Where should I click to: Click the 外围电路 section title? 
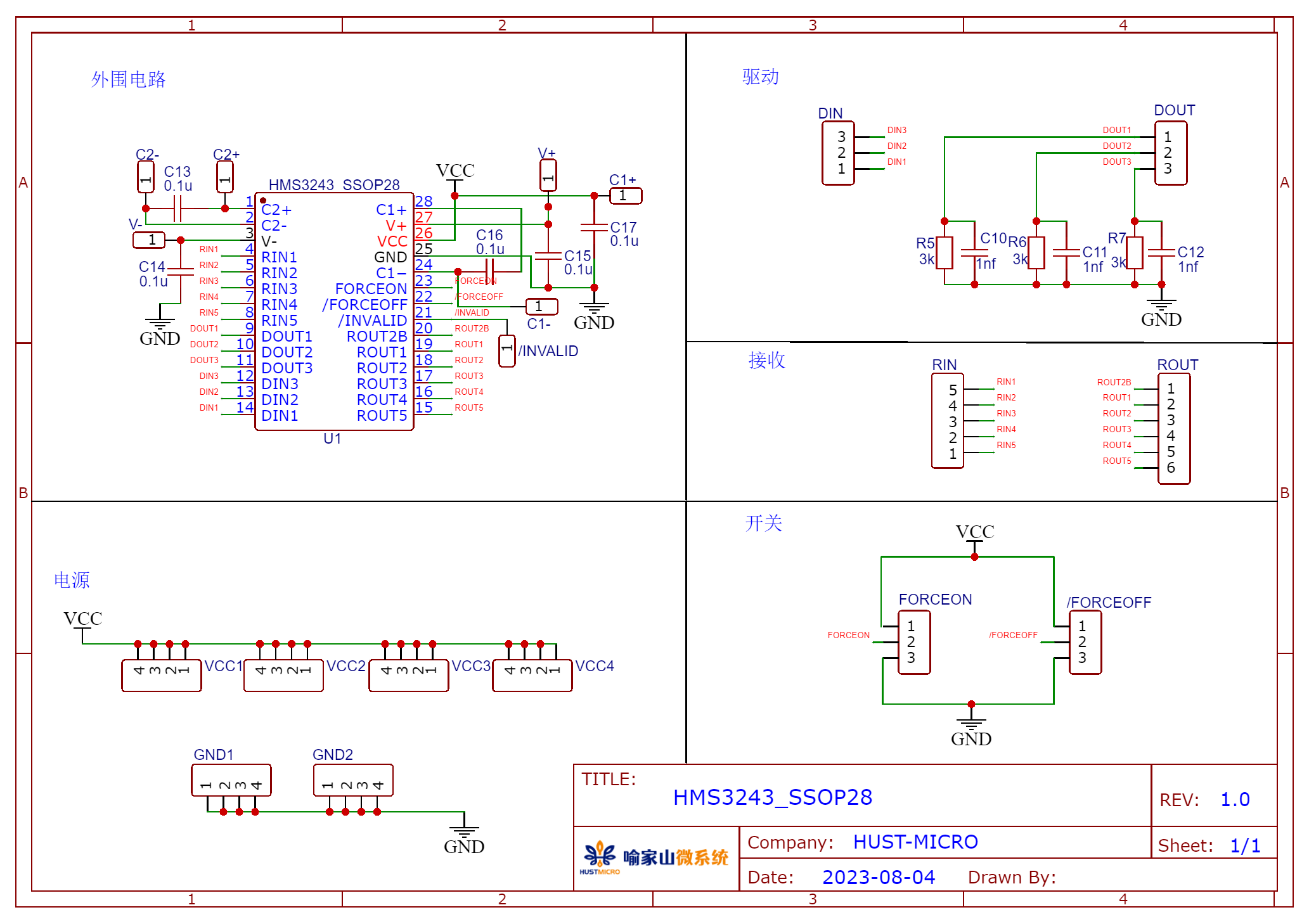point(129,79)
